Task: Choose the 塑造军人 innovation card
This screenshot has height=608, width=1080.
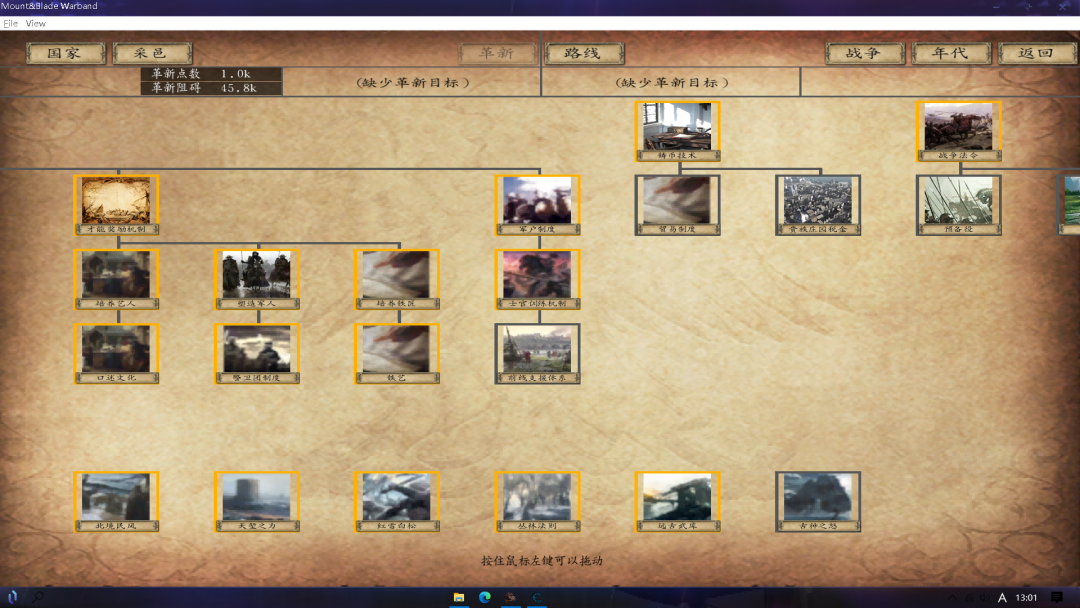Action: [x=257, y=280]
